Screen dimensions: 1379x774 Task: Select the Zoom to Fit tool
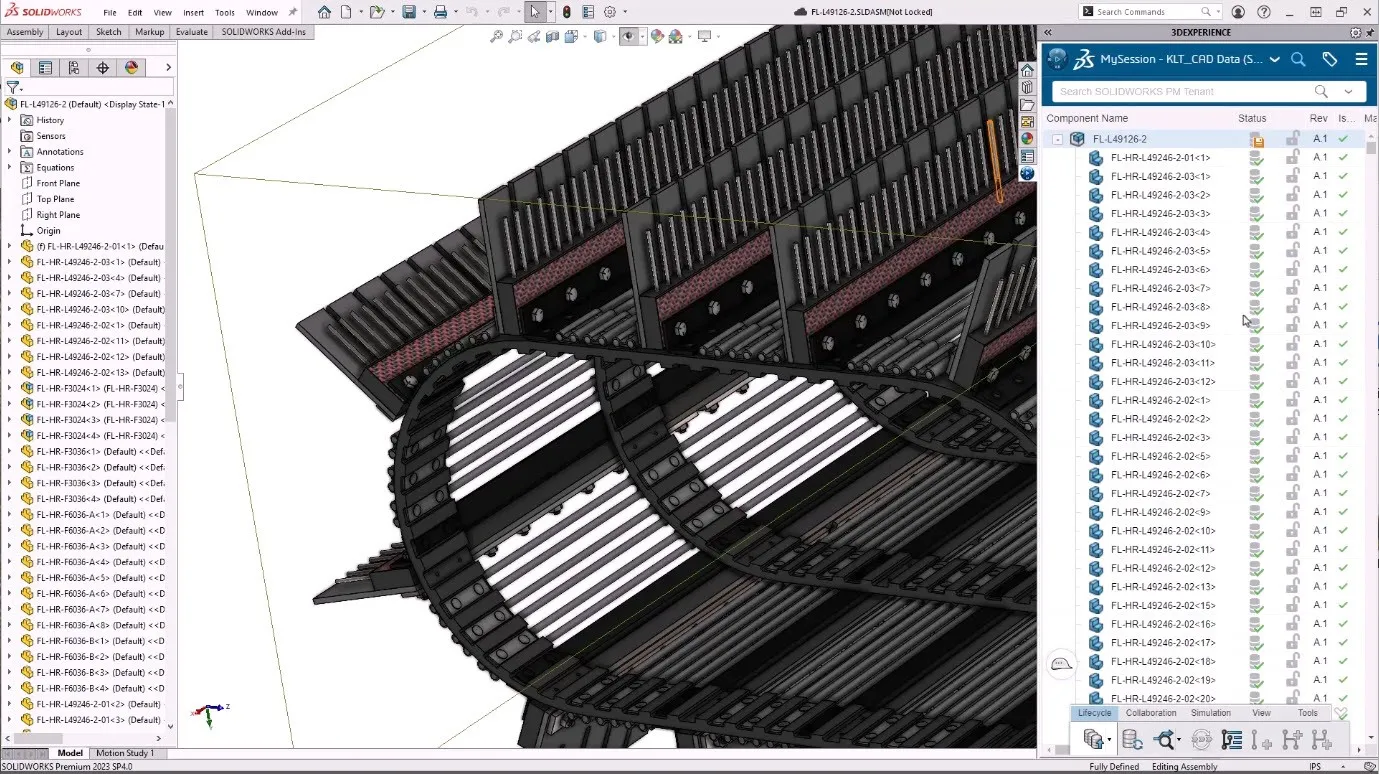(497, 37)
